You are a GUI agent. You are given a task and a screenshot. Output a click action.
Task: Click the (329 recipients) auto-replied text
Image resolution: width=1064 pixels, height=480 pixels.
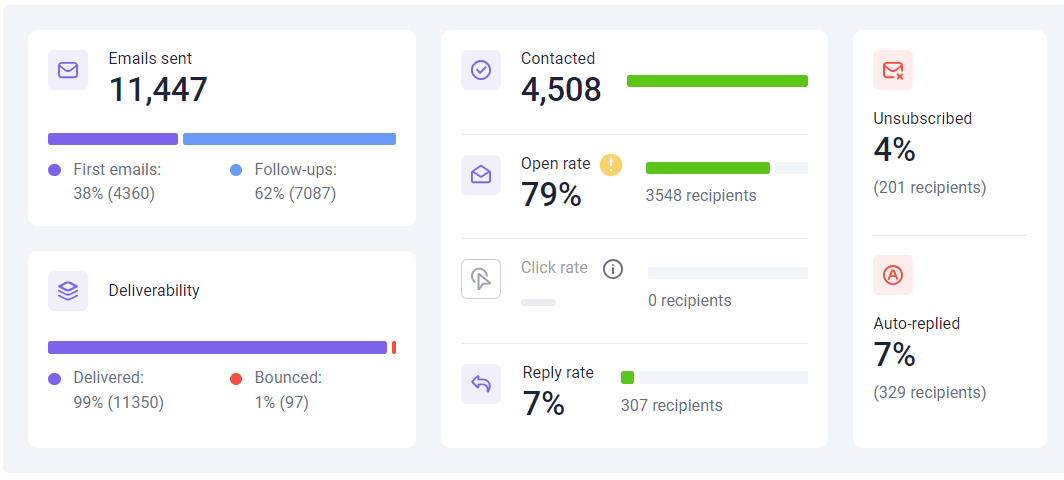click(x=929, y=392)
